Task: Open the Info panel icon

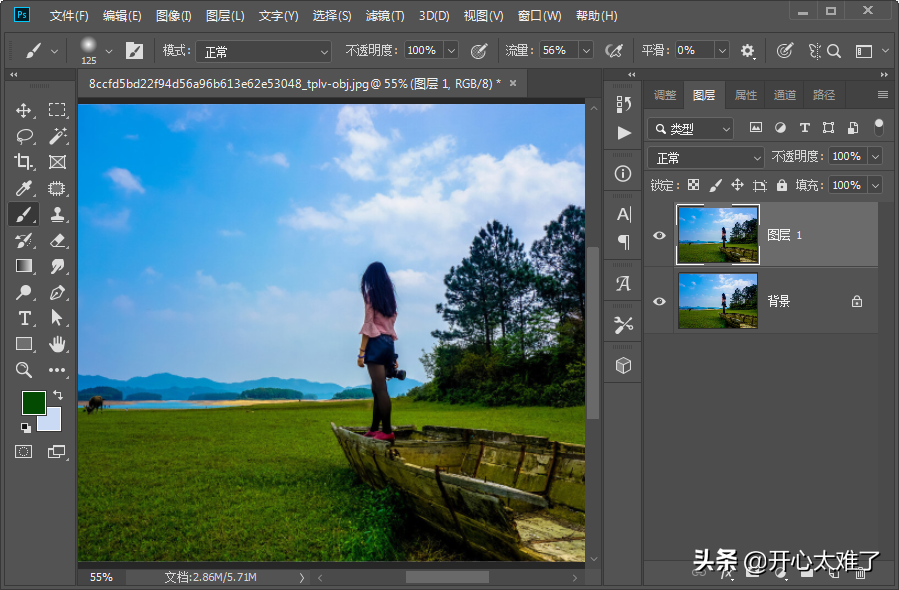Action: click(623, 173)
